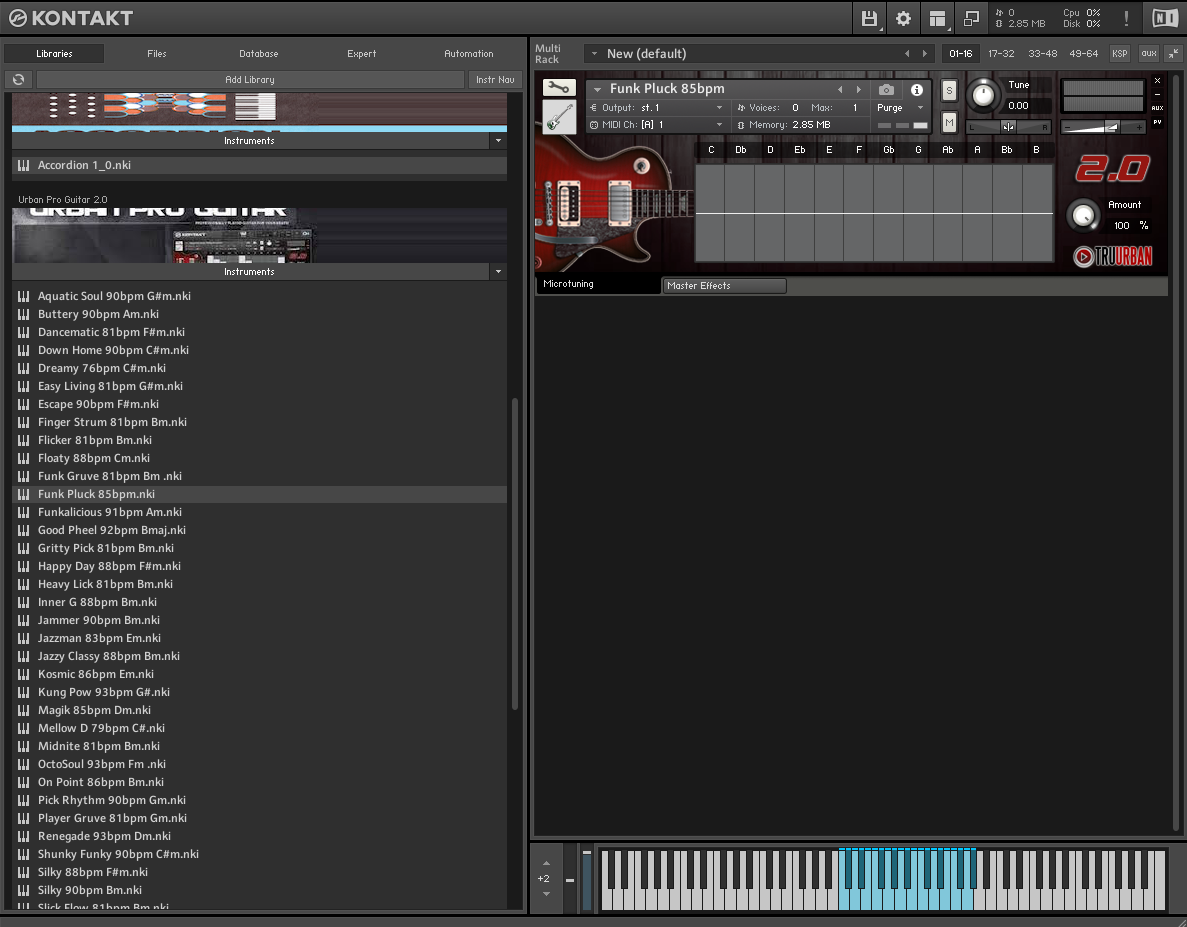This screenshot has height=927, width=1187.
Task: Click Accordion library Instruments bar
Action: coord(250,141)
